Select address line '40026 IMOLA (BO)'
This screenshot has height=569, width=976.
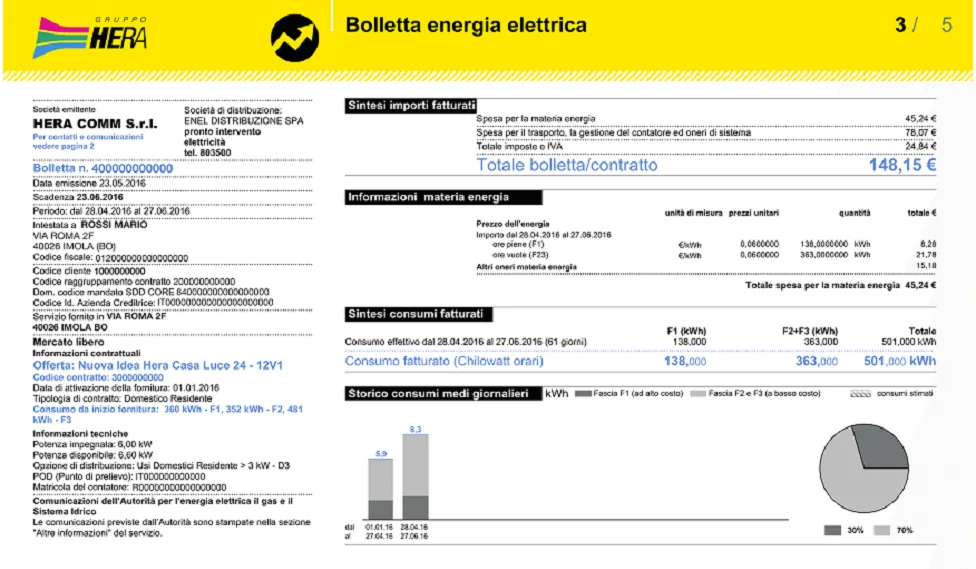(x=74, y=247)
